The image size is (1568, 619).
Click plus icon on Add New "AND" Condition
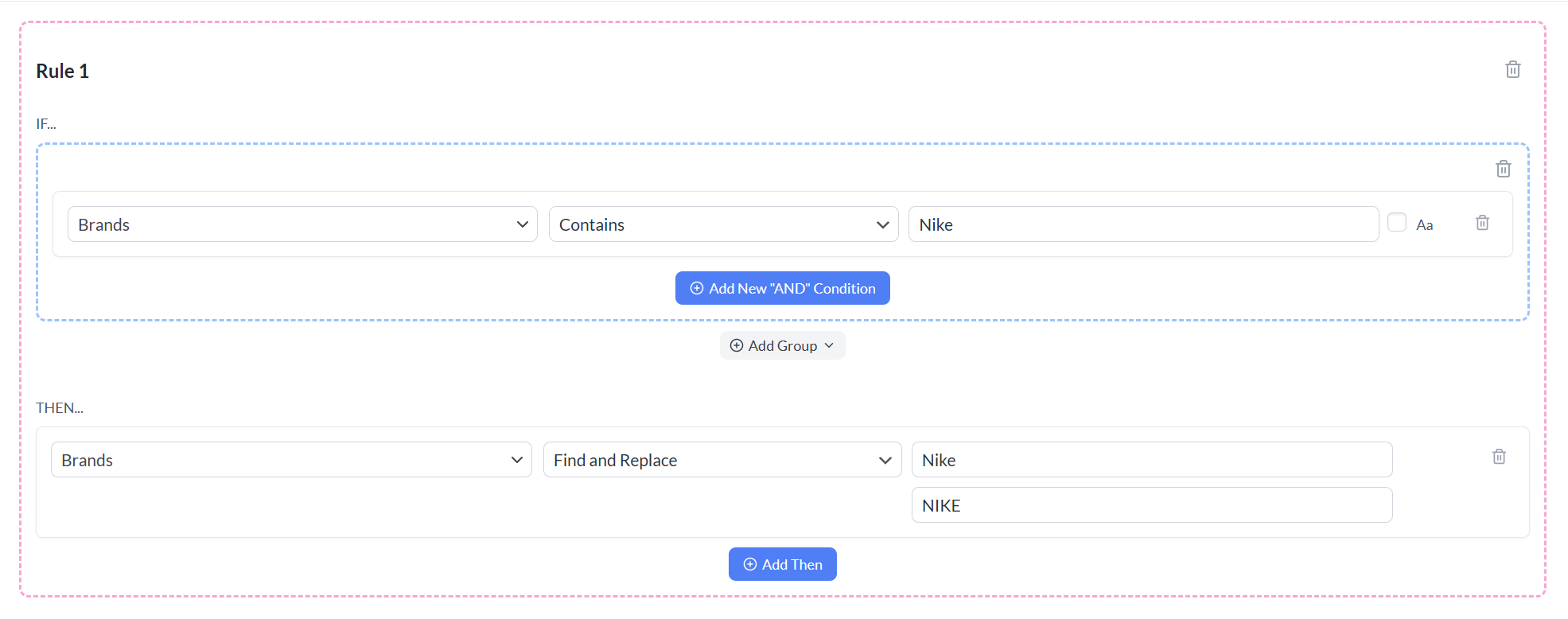coord(697,288)
